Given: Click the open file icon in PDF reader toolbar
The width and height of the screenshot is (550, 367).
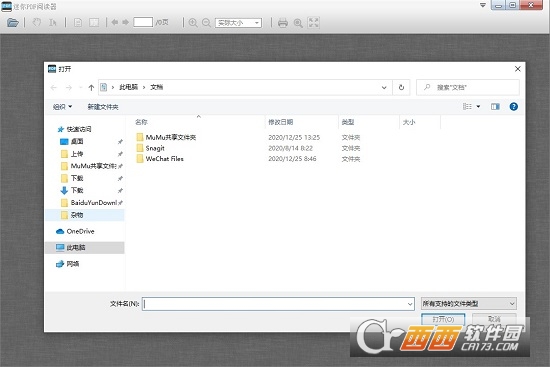Looking at the screenshot, I should pyautogui.click(x=13, y=23).
